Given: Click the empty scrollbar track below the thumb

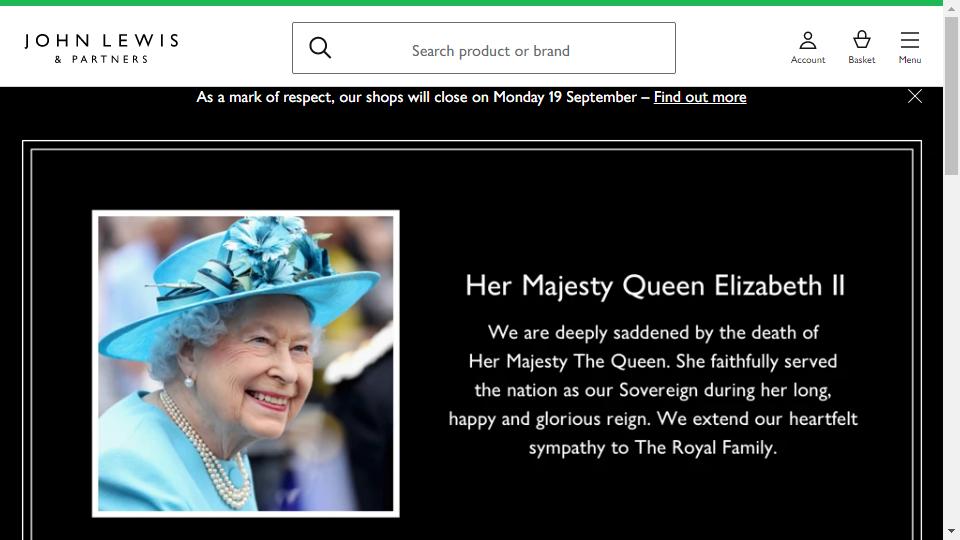Looking at the screenshot, I should (951, 349).
